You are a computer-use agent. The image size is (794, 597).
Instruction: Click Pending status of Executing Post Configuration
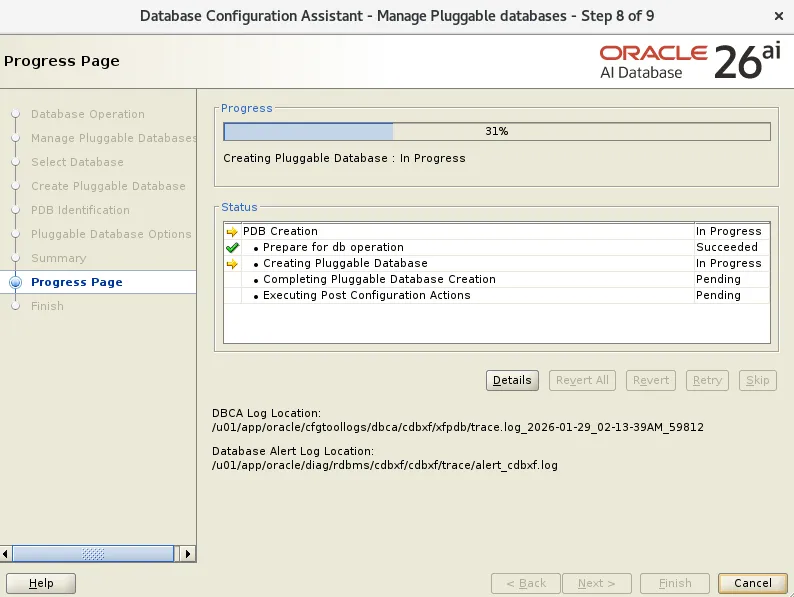731,295
